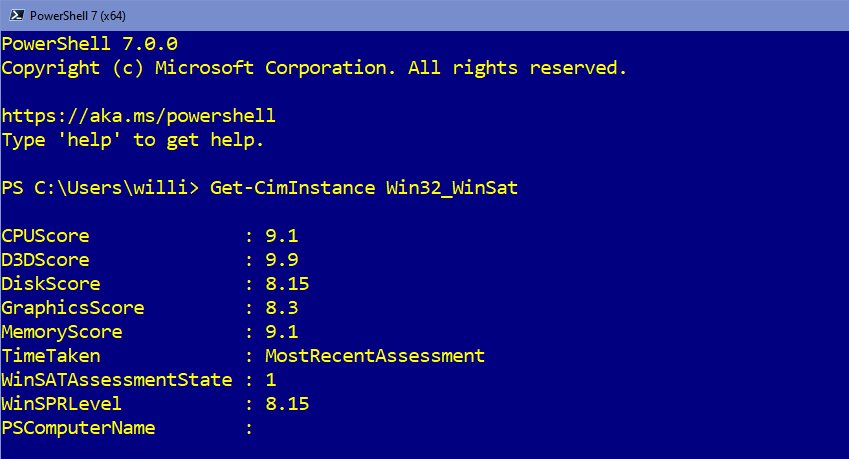
Task: Click the Type 'help' to get help line
Action: click(133, 140)
